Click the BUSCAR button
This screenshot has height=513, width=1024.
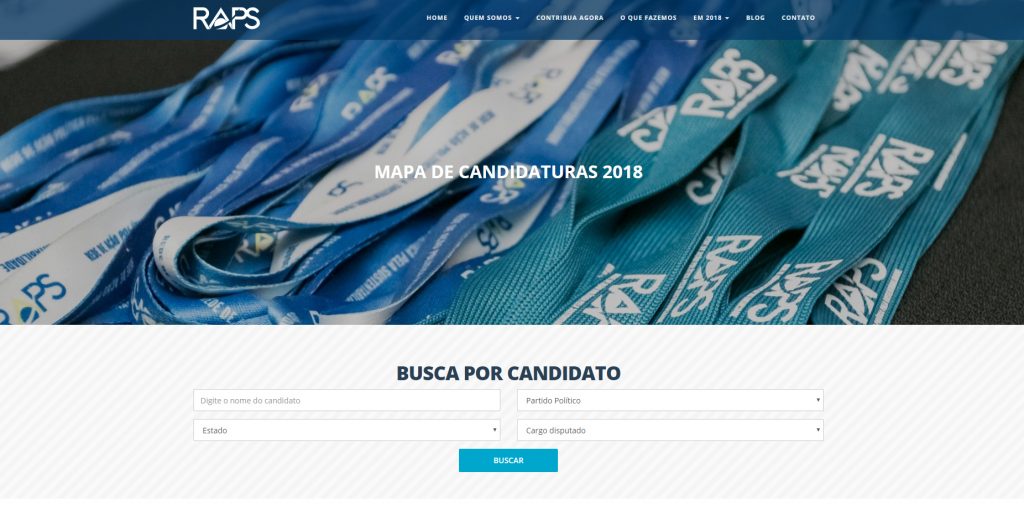click(508, 460)
